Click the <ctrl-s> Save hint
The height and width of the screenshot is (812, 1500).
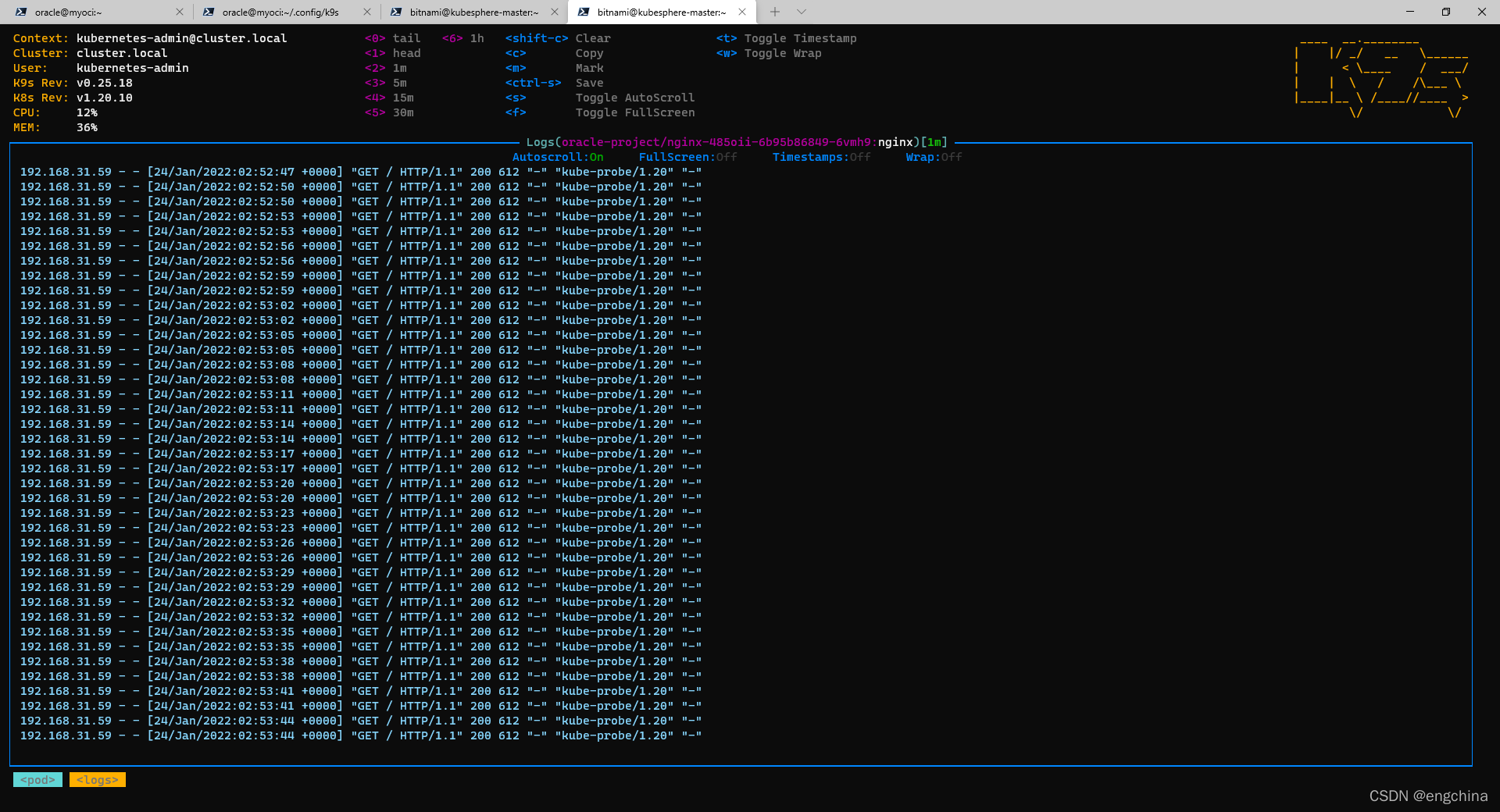(x=554, y=83)
